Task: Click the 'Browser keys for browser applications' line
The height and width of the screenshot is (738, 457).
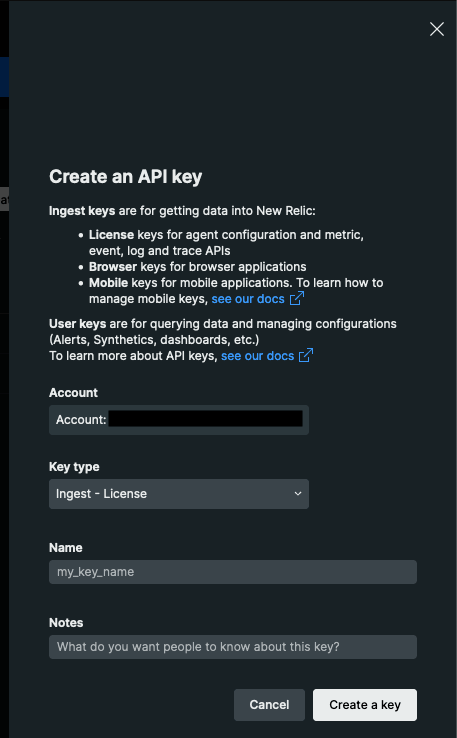Action: point(198,267)
